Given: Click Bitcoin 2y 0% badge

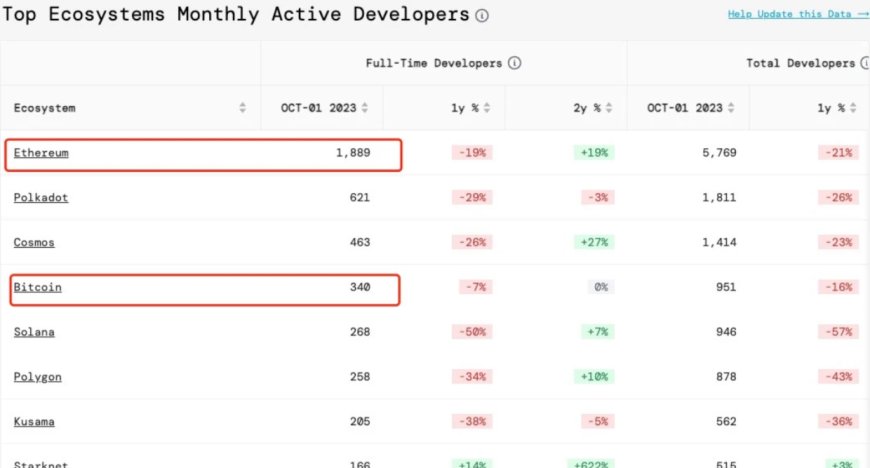Looking at the screenshot, I should click(601, 287).
